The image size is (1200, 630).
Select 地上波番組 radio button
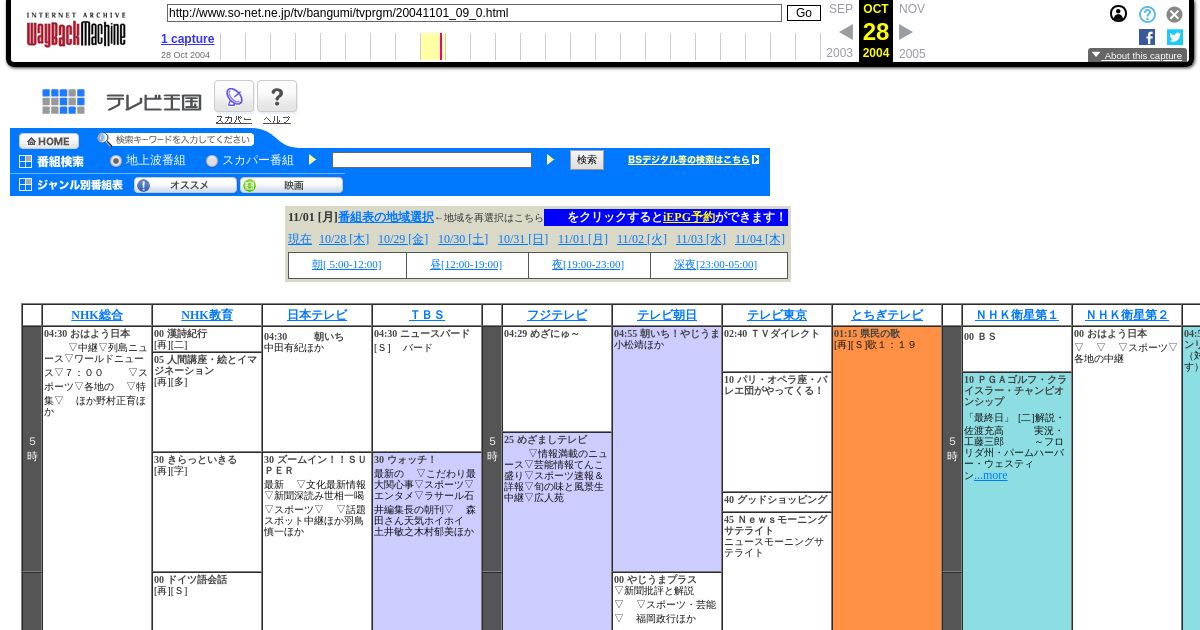116,161
